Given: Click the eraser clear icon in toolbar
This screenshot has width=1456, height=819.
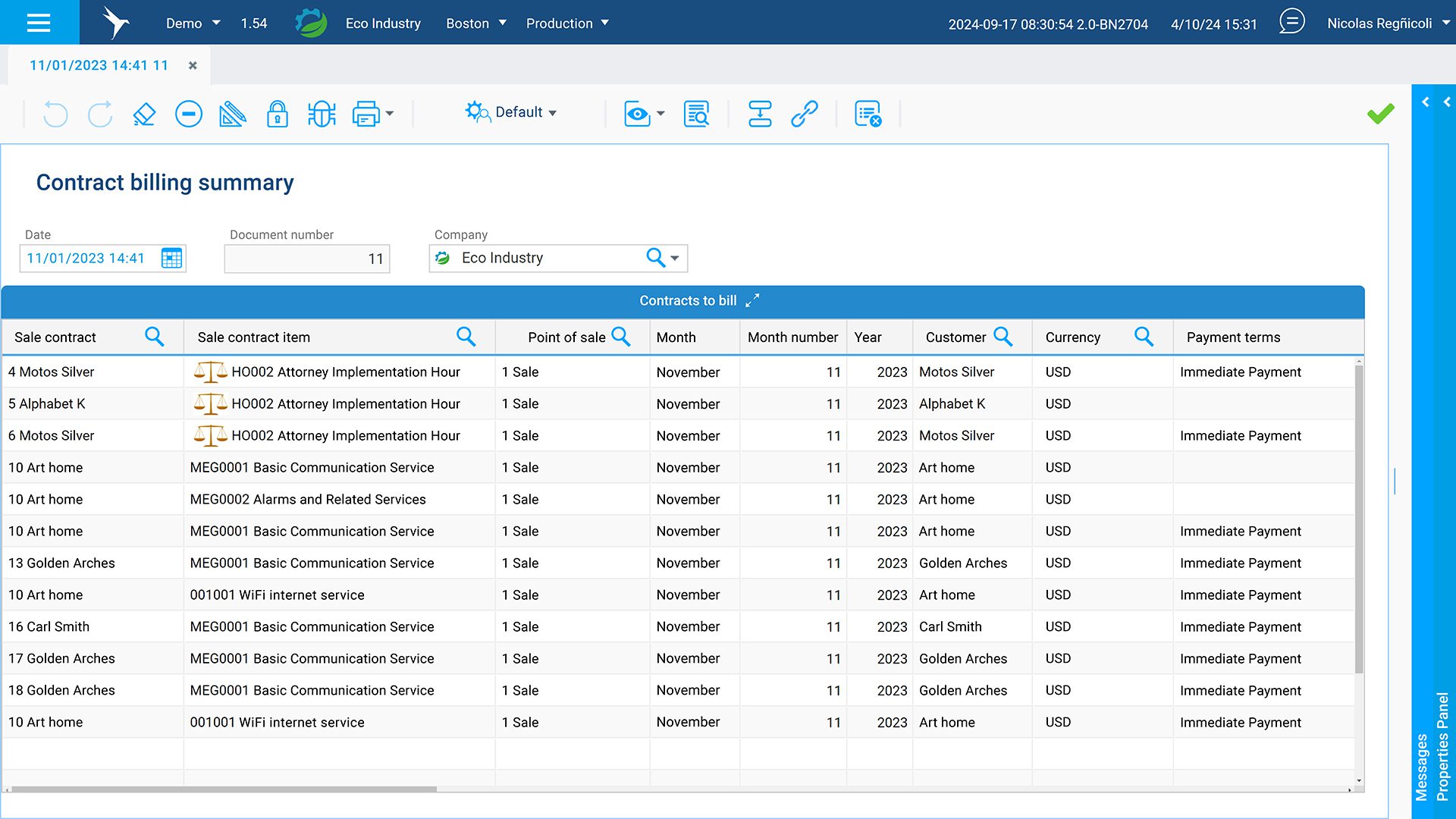Looking at the screenshot, I should pos(144,115).
